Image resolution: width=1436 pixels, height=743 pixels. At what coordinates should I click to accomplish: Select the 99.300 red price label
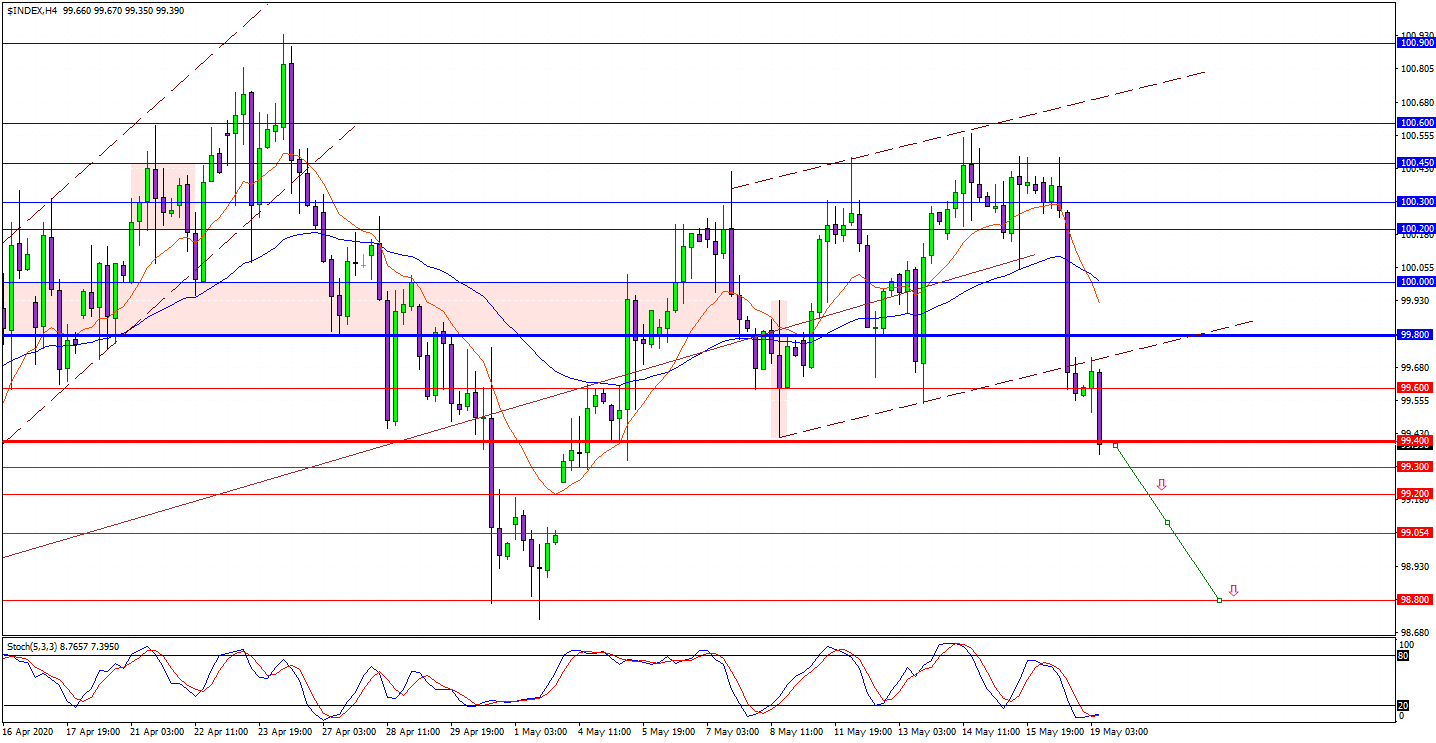point(1417,467)
